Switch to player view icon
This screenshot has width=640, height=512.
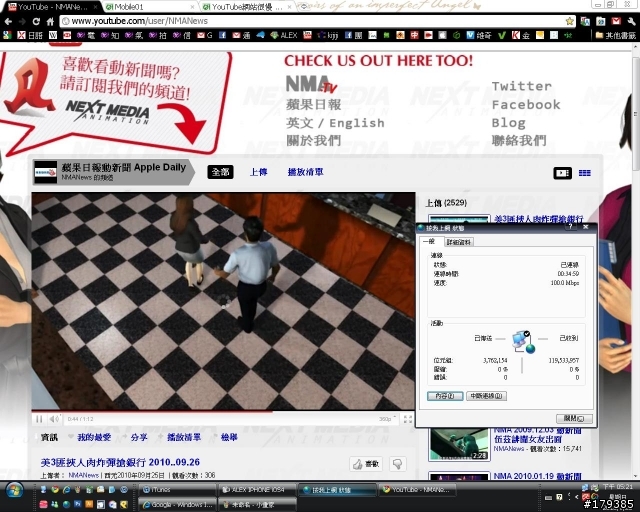pyautogui.click(x=562, y=173)
